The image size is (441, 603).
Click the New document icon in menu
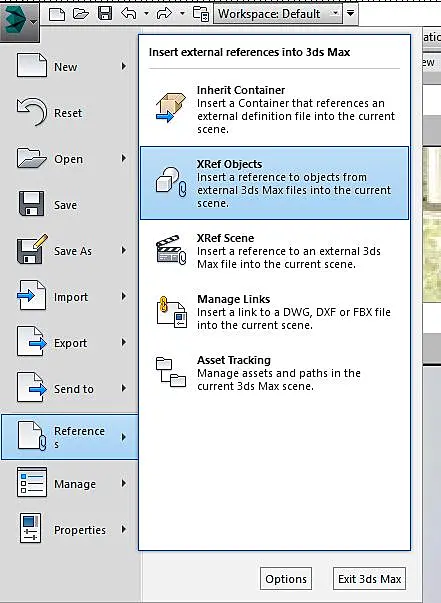click(32, 66)
